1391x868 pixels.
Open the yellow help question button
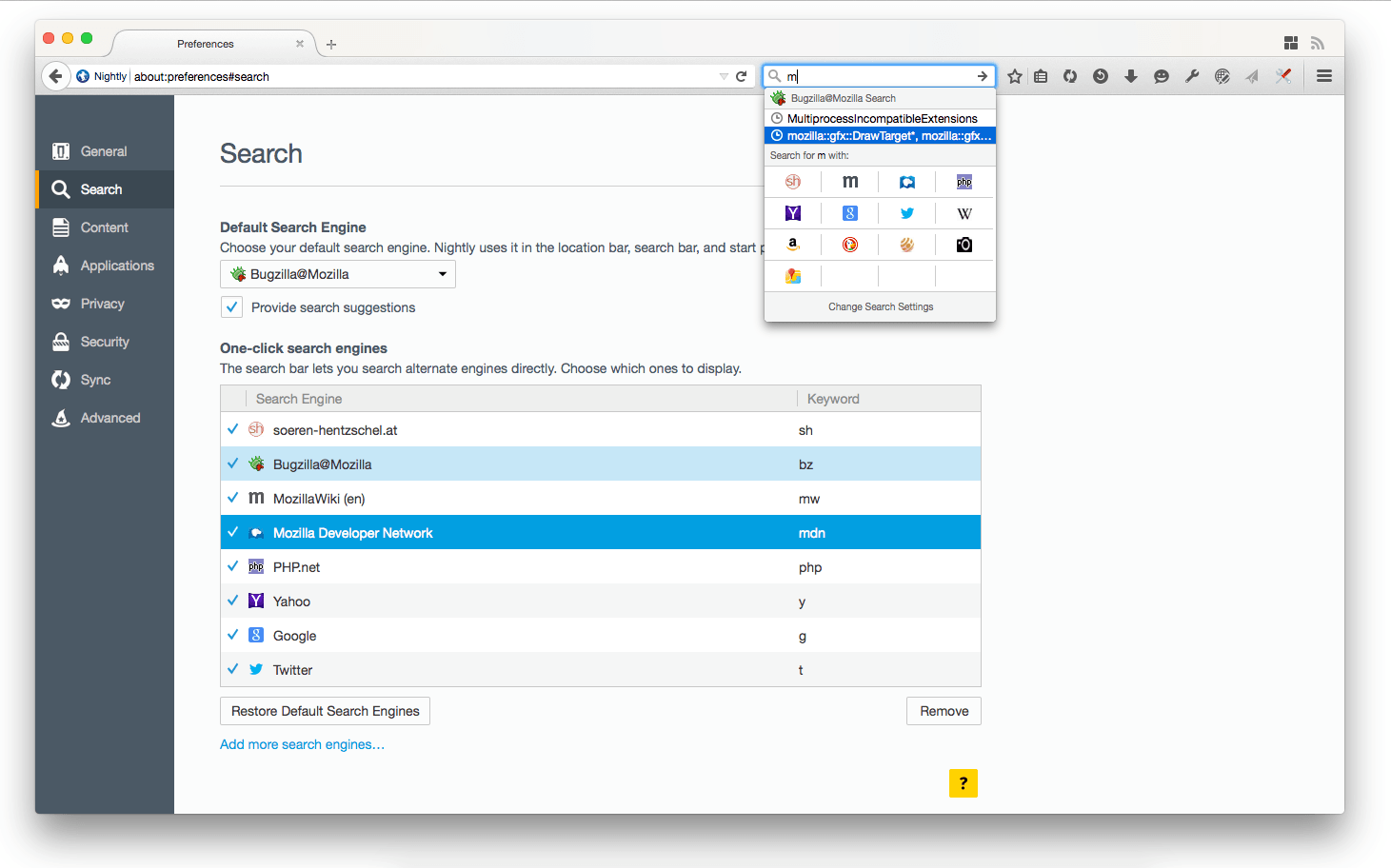point(964,783)
